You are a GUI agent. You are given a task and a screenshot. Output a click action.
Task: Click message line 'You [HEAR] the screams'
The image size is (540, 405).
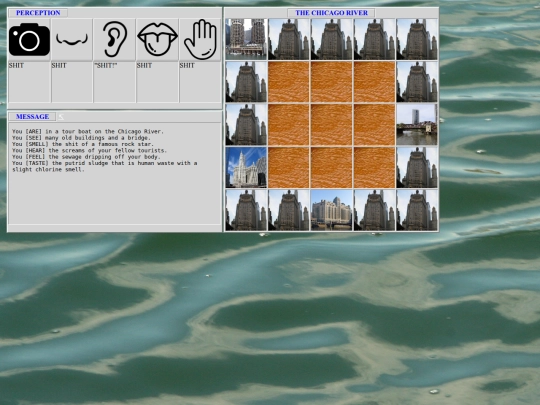tap(89, 150)
